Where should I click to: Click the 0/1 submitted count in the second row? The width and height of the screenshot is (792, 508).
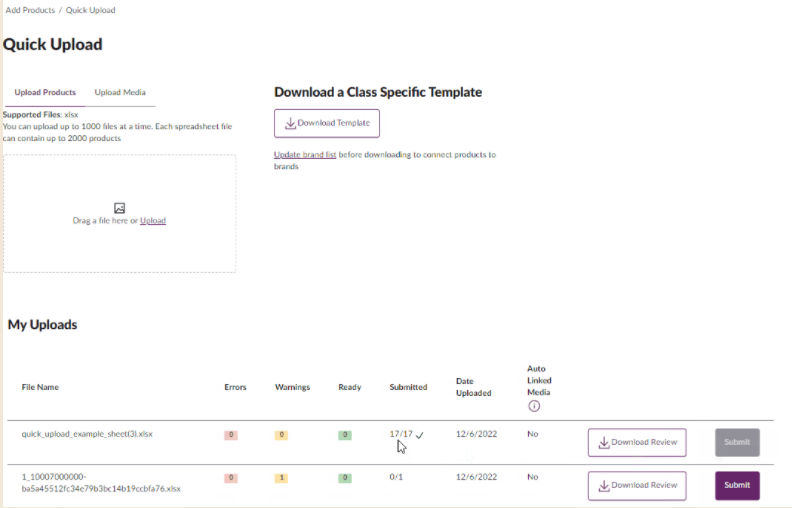click(x=398, y=477)
